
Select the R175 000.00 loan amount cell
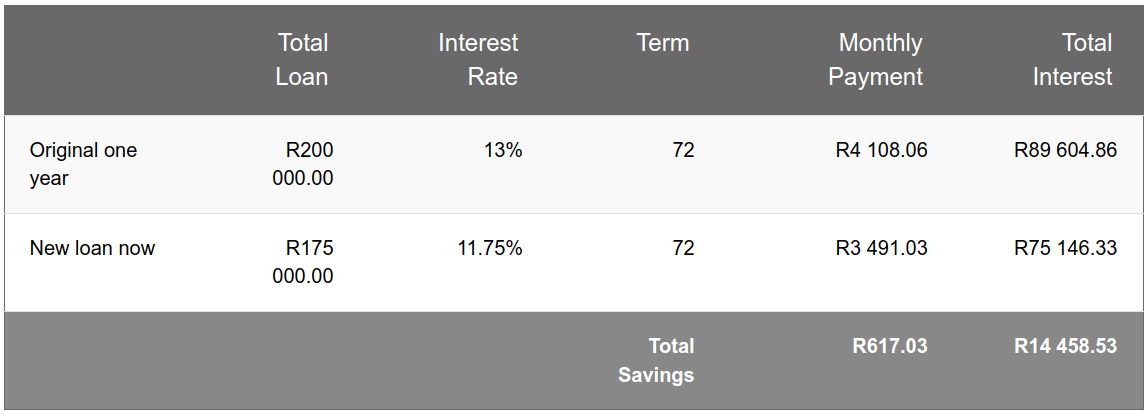(303, 262)
